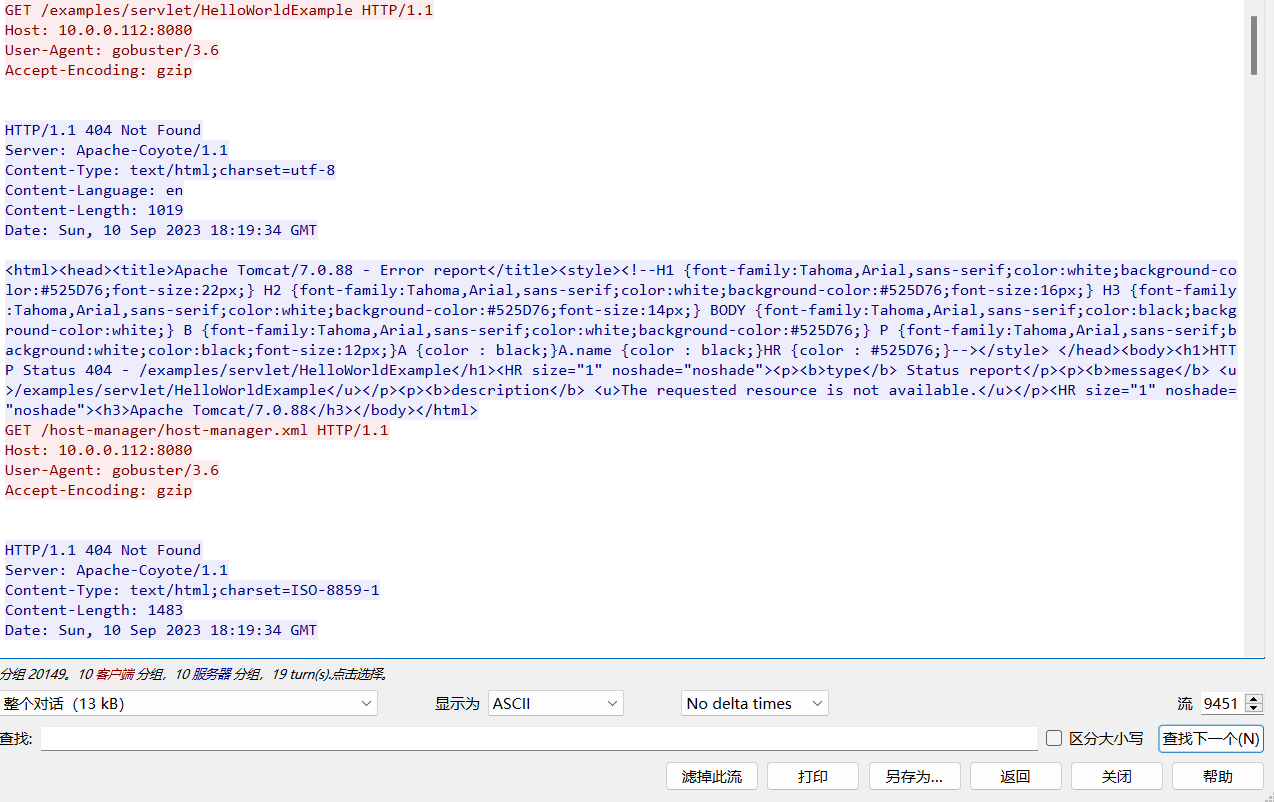
Task: Click the vertical scrollbar thumb of stream text
Action: pos(1254,45)
